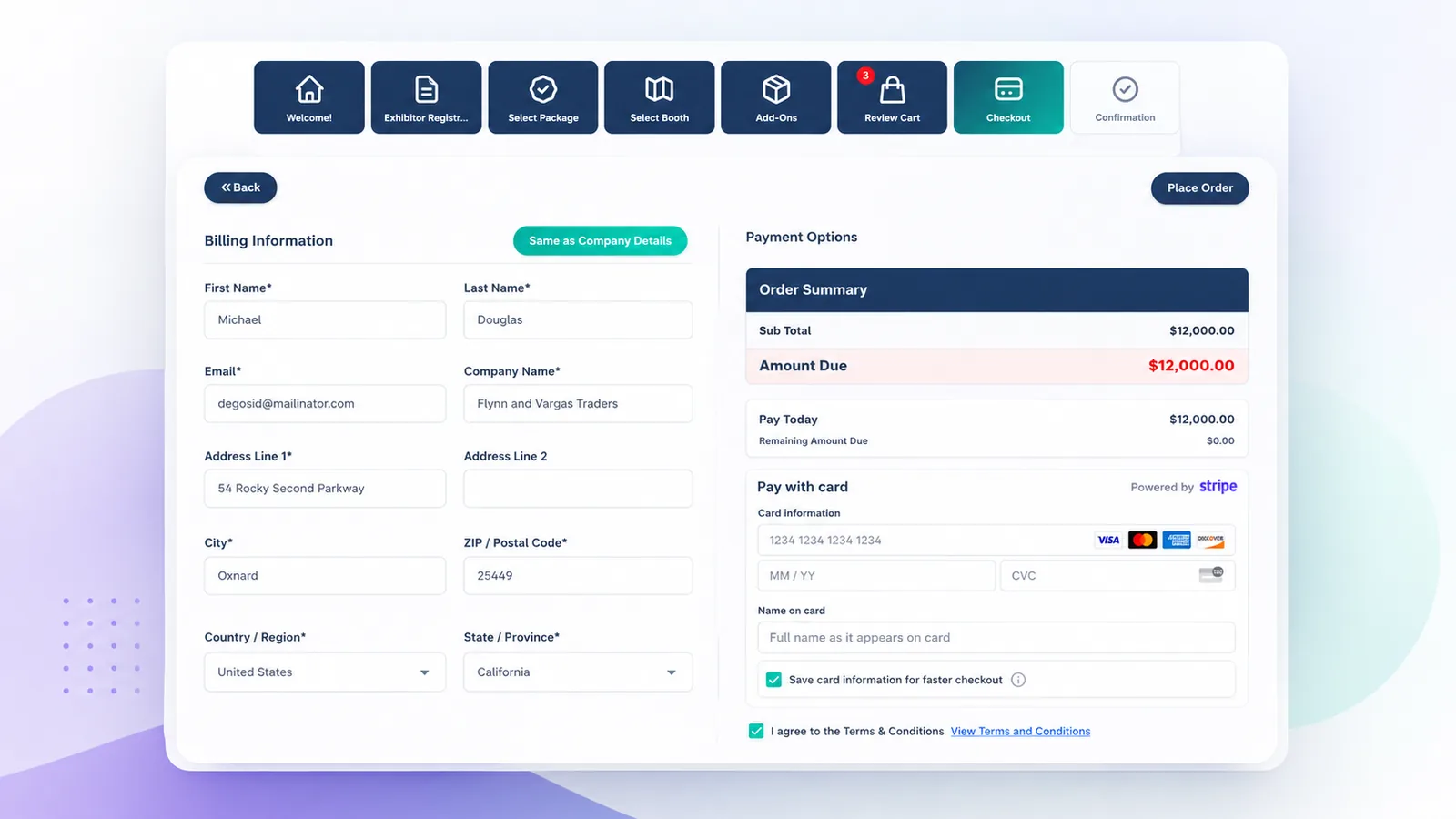Viewport: 1456px width, 819px height.
Task: Toggle Save card information checkbox
Action: pyautogui.click(x=774, y=680)
